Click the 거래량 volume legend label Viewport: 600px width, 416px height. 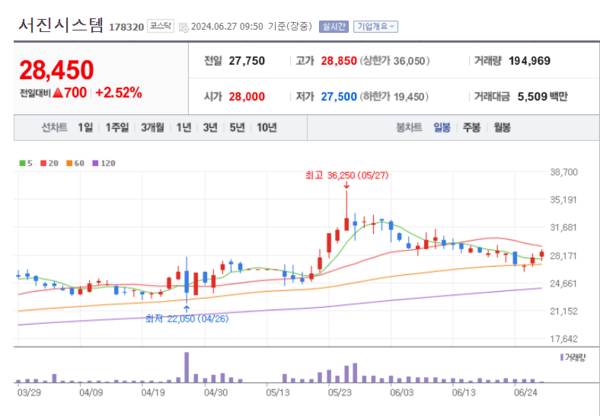(573, 357)
